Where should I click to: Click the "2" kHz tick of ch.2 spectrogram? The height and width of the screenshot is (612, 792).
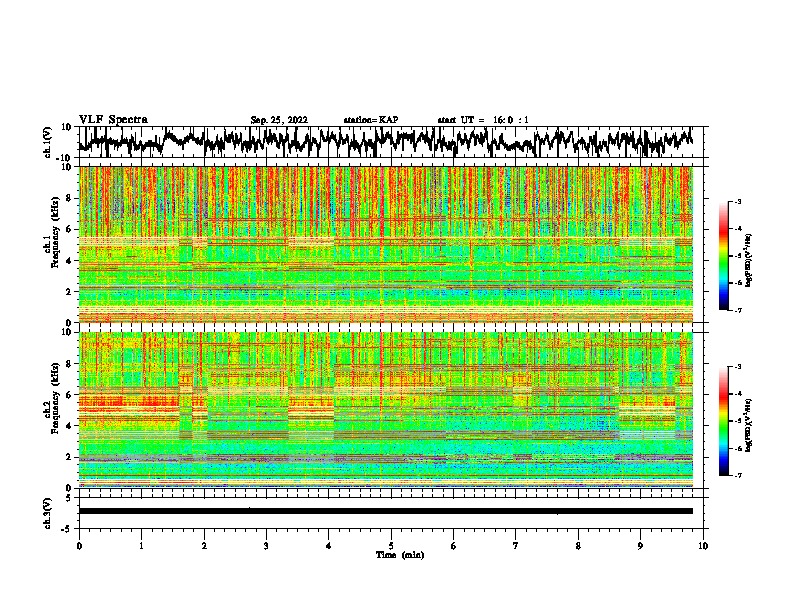70,457
